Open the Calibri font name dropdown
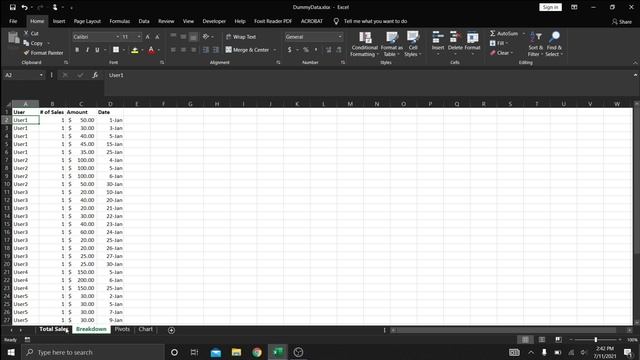The width and height of the screenshot is (640, 360). tap(118, 37)
